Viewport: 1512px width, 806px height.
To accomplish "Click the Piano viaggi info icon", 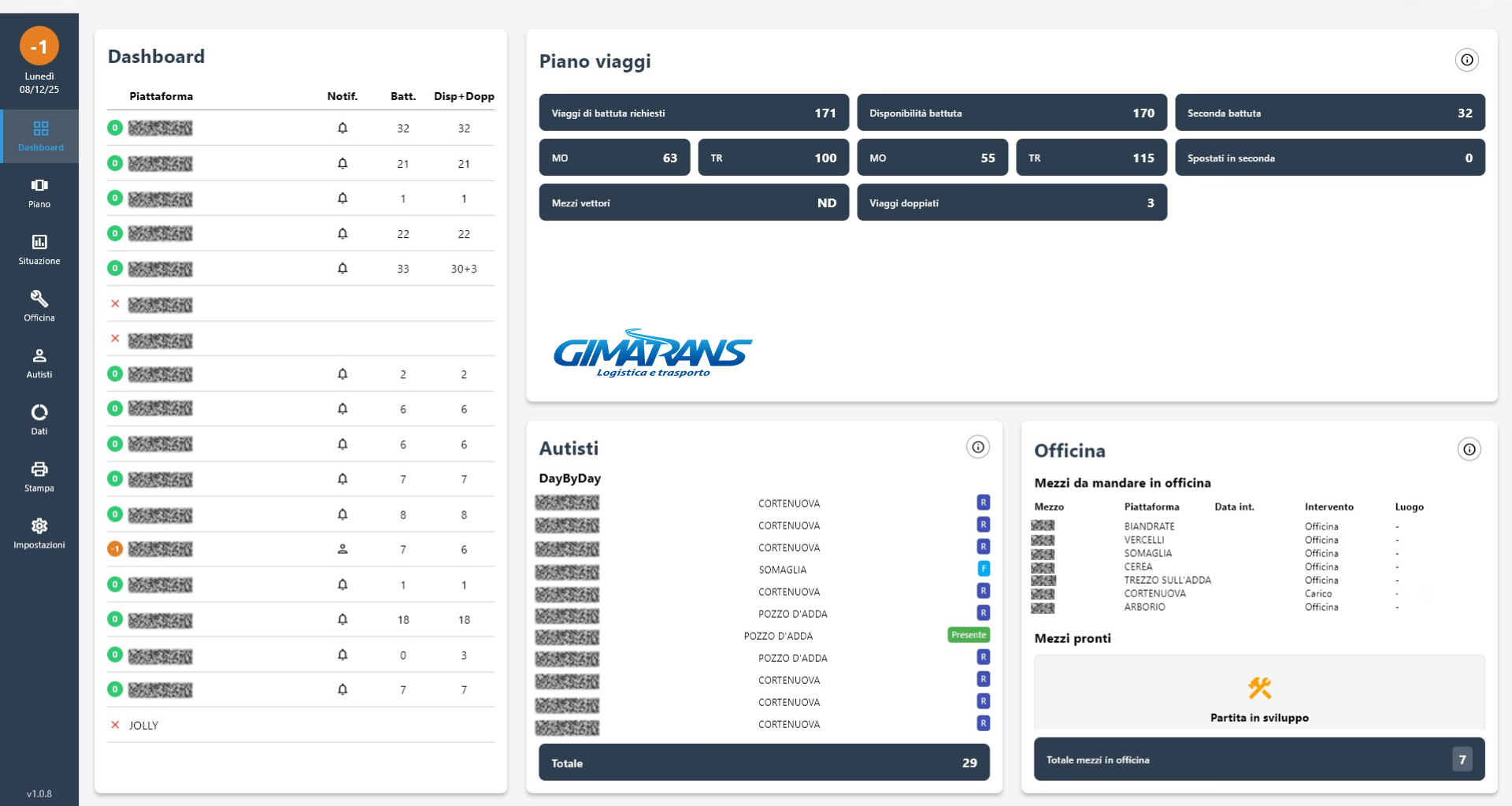I will [x=1466, y=60].
